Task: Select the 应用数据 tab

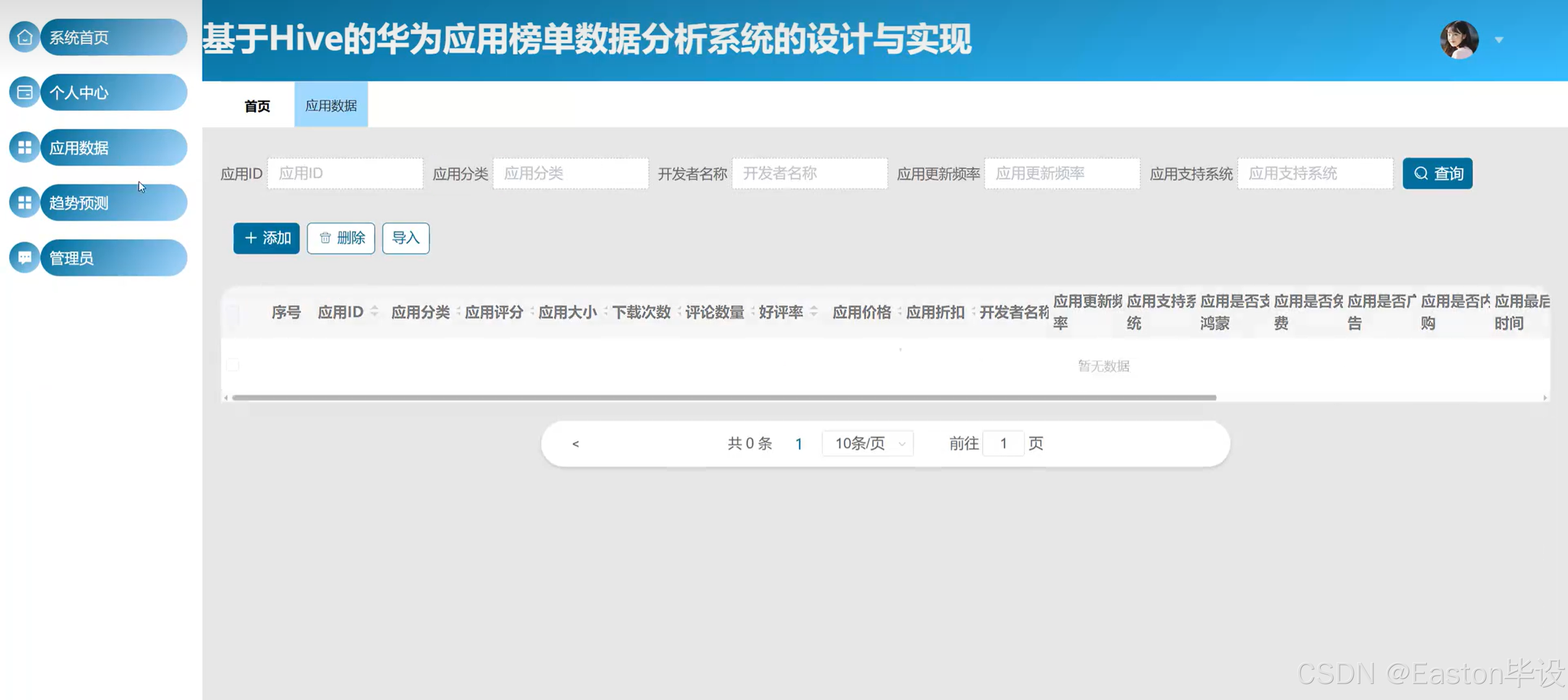Action: [x=331, y=105]
